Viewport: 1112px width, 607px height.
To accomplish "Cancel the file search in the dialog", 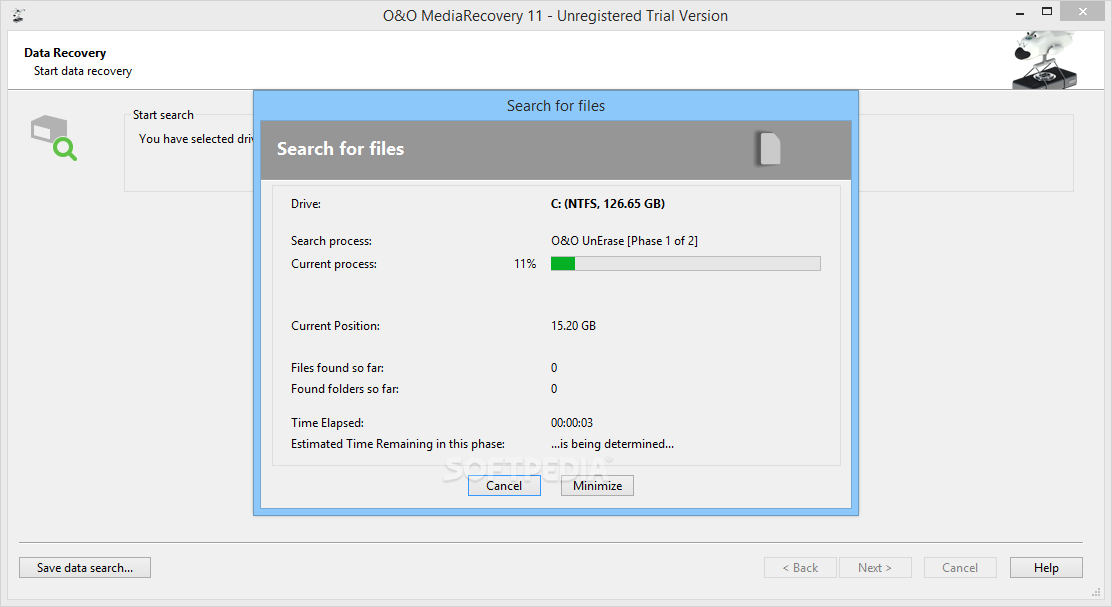I will point(504,486).
